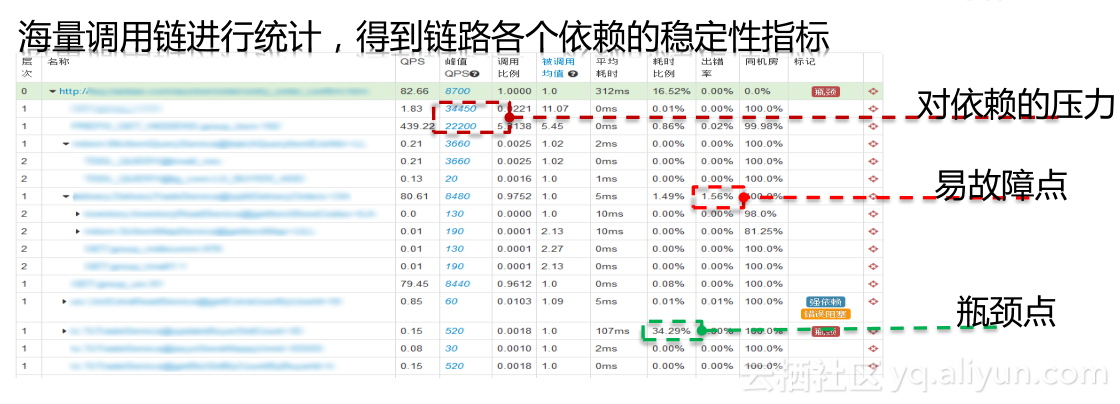Click the red action icon in the 2.27 row
The height and width of the screenshot is (404, 1120).
(873, 248)
